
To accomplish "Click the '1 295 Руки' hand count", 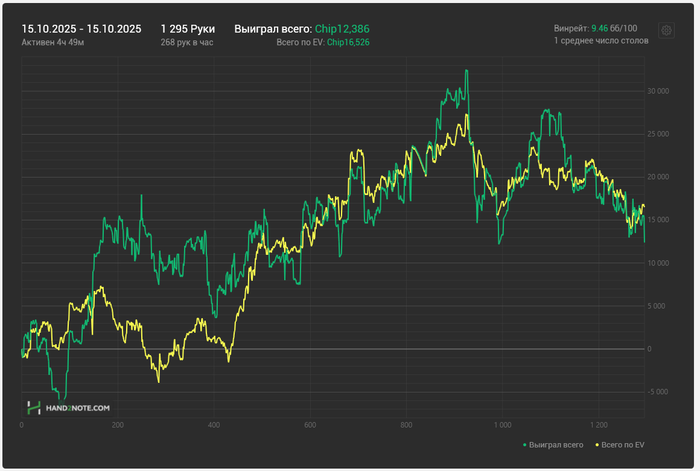I will click(188, 29).
